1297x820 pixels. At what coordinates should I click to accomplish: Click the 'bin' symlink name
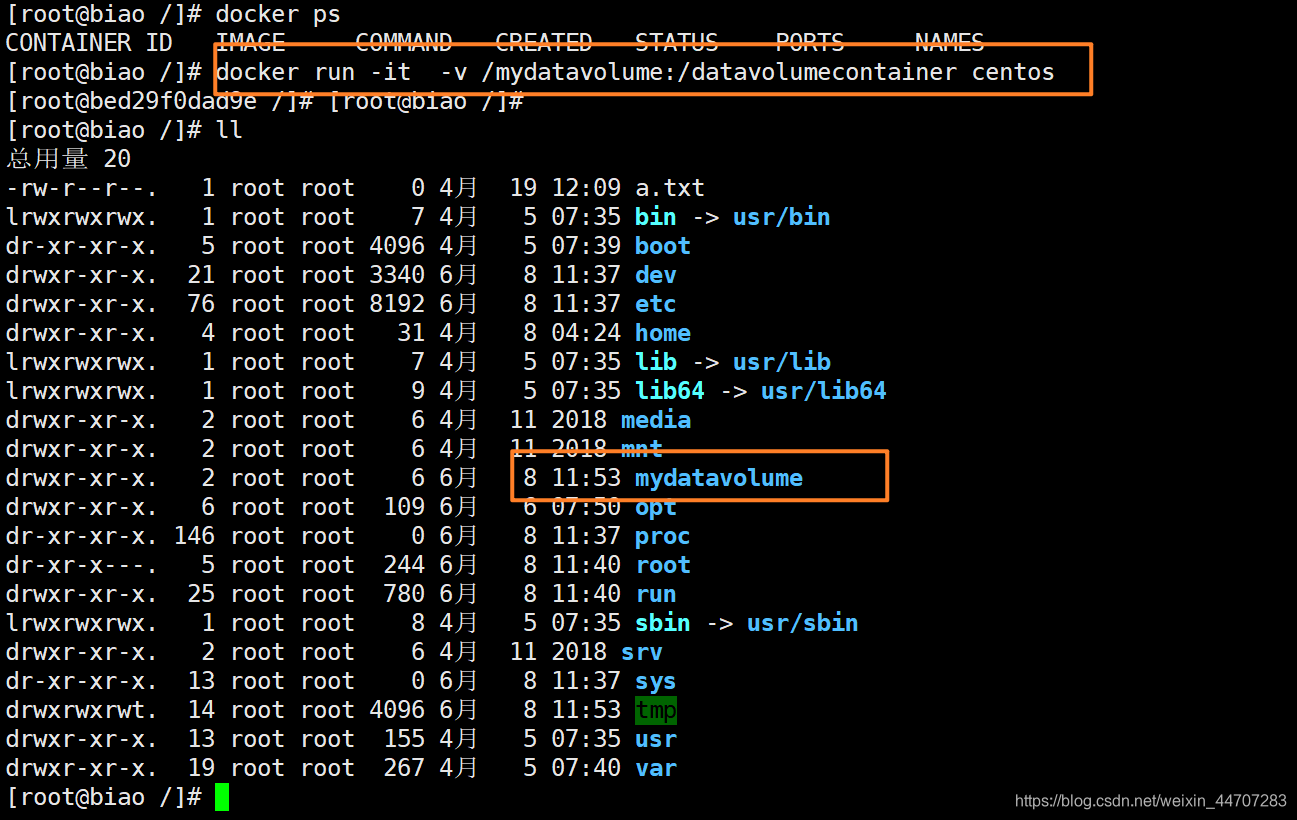(x=656, y=217)
